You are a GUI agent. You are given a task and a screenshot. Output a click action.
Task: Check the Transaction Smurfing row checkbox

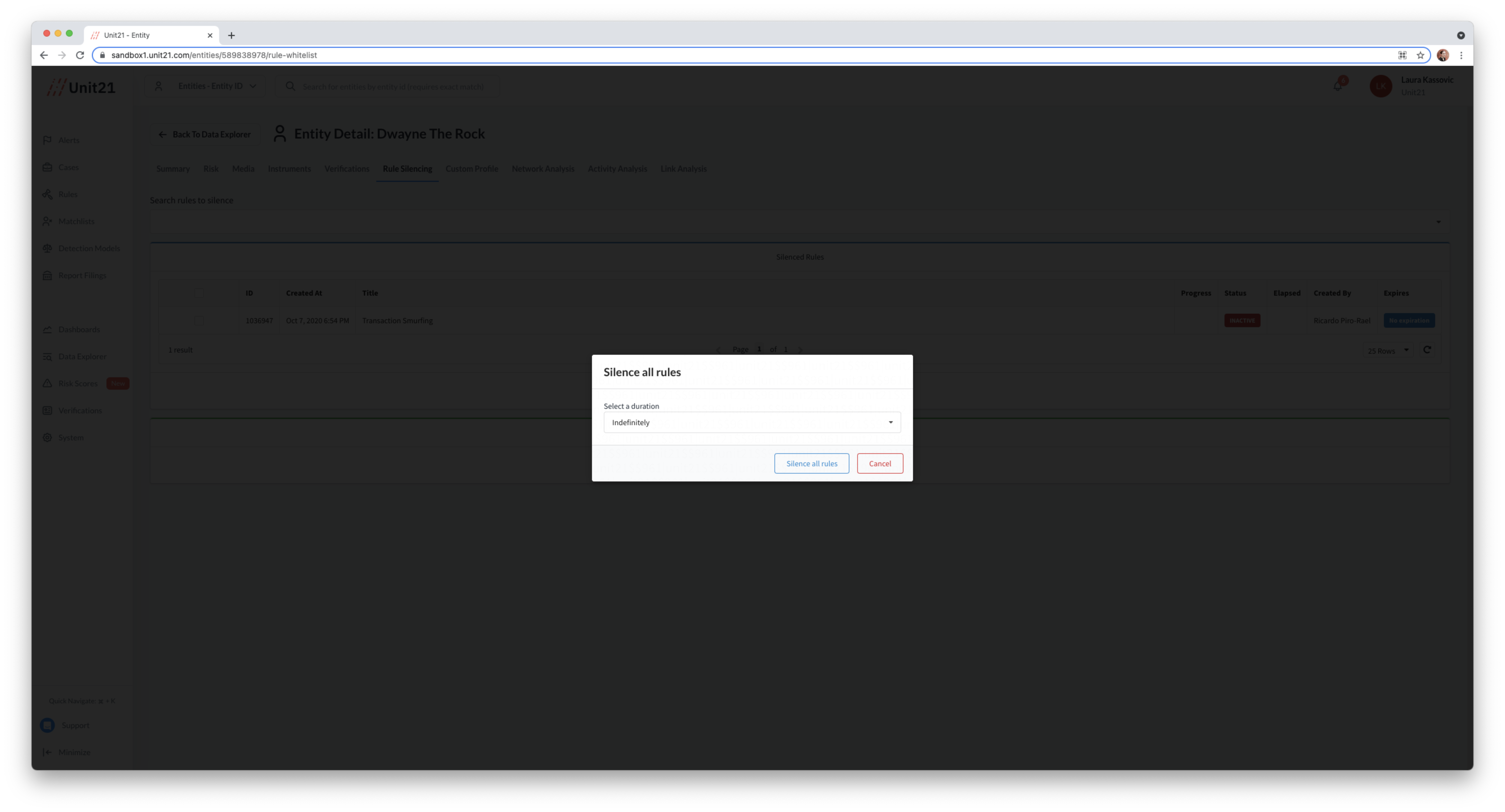(x=199, y=321)
